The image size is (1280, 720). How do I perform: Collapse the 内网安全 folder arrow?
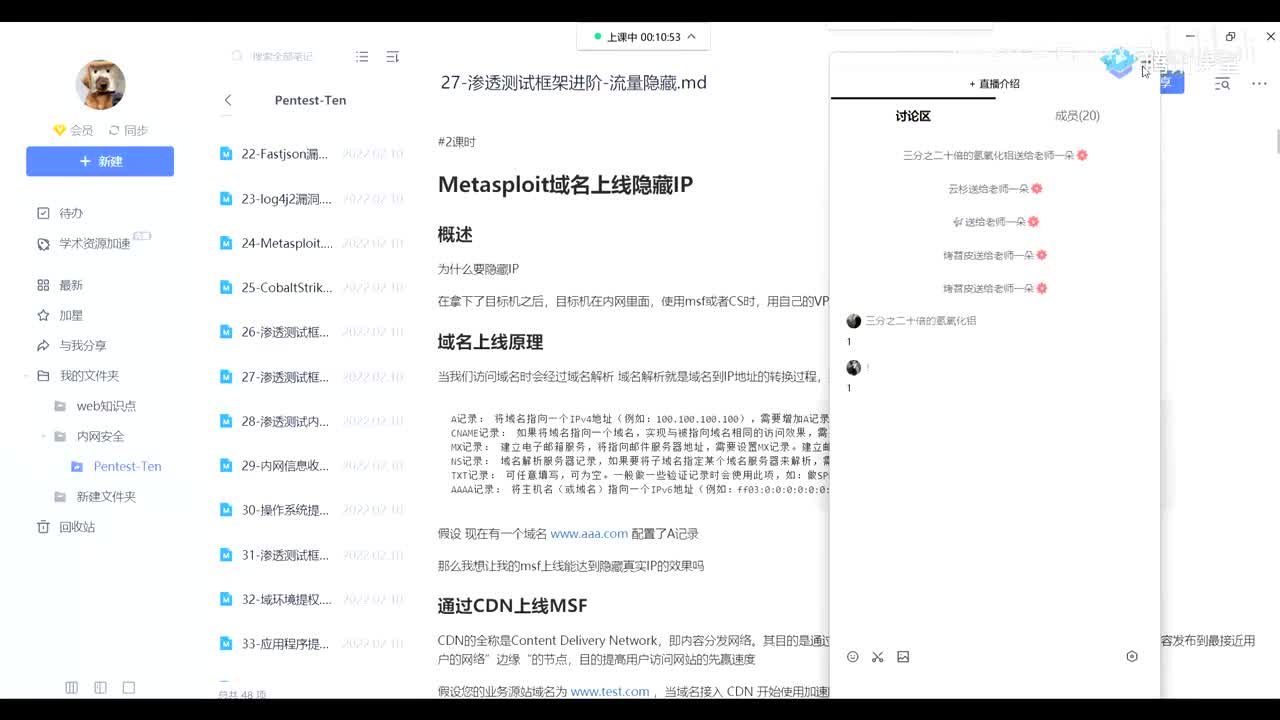[x=44, y=436]
